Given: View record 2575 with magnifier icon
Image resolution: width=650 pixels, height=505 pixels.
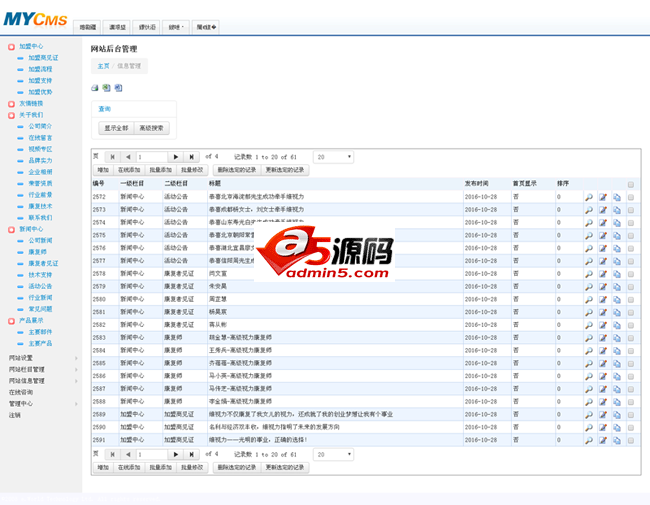Looking at the screenshot, I should click(x=589, y=236).
